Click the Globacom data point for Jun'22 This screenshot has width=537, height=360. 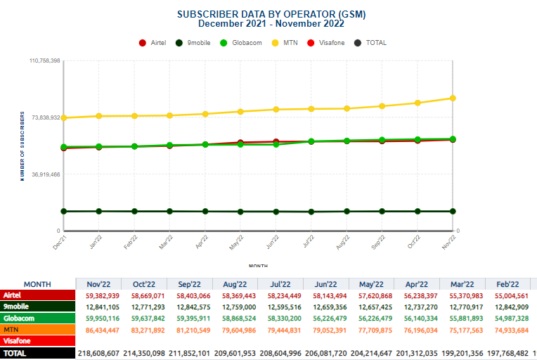[x=276, y=145]
